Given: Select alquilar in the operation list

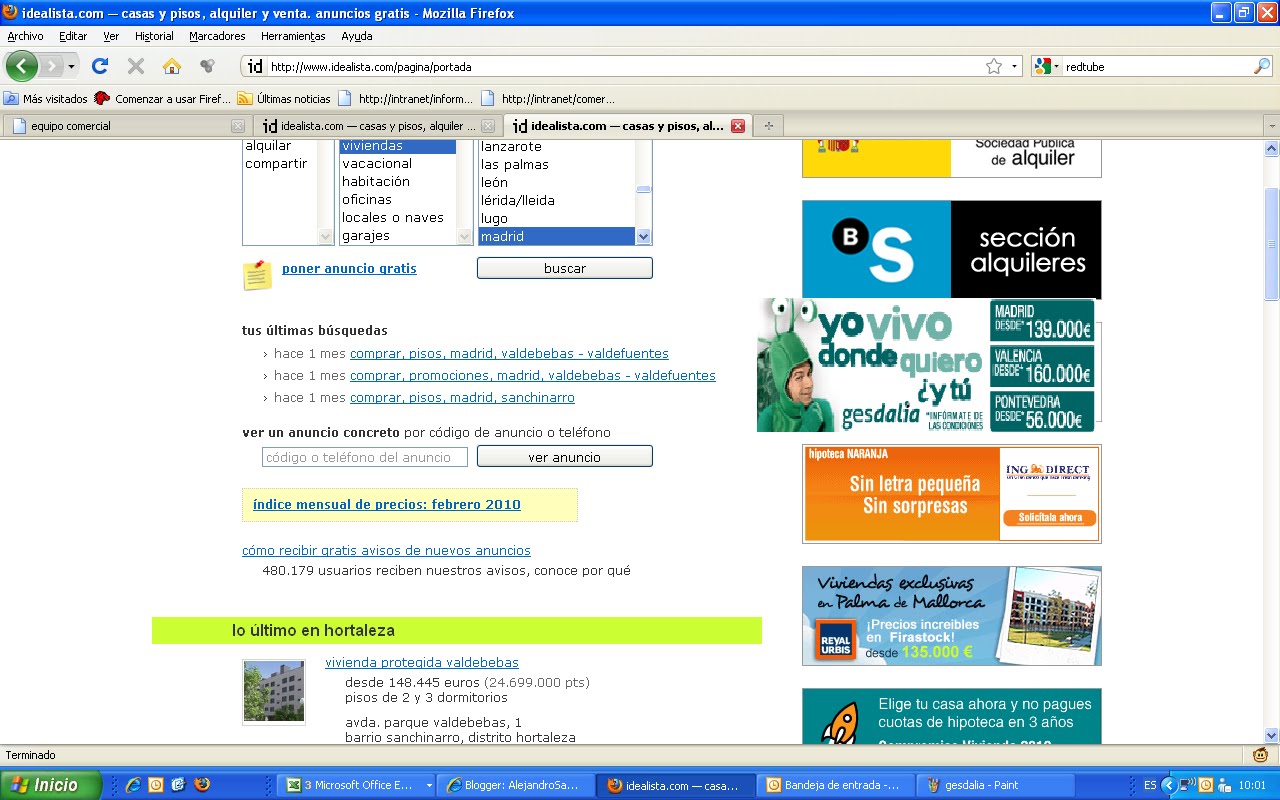Looking at the screenshot, I should 268,146.
